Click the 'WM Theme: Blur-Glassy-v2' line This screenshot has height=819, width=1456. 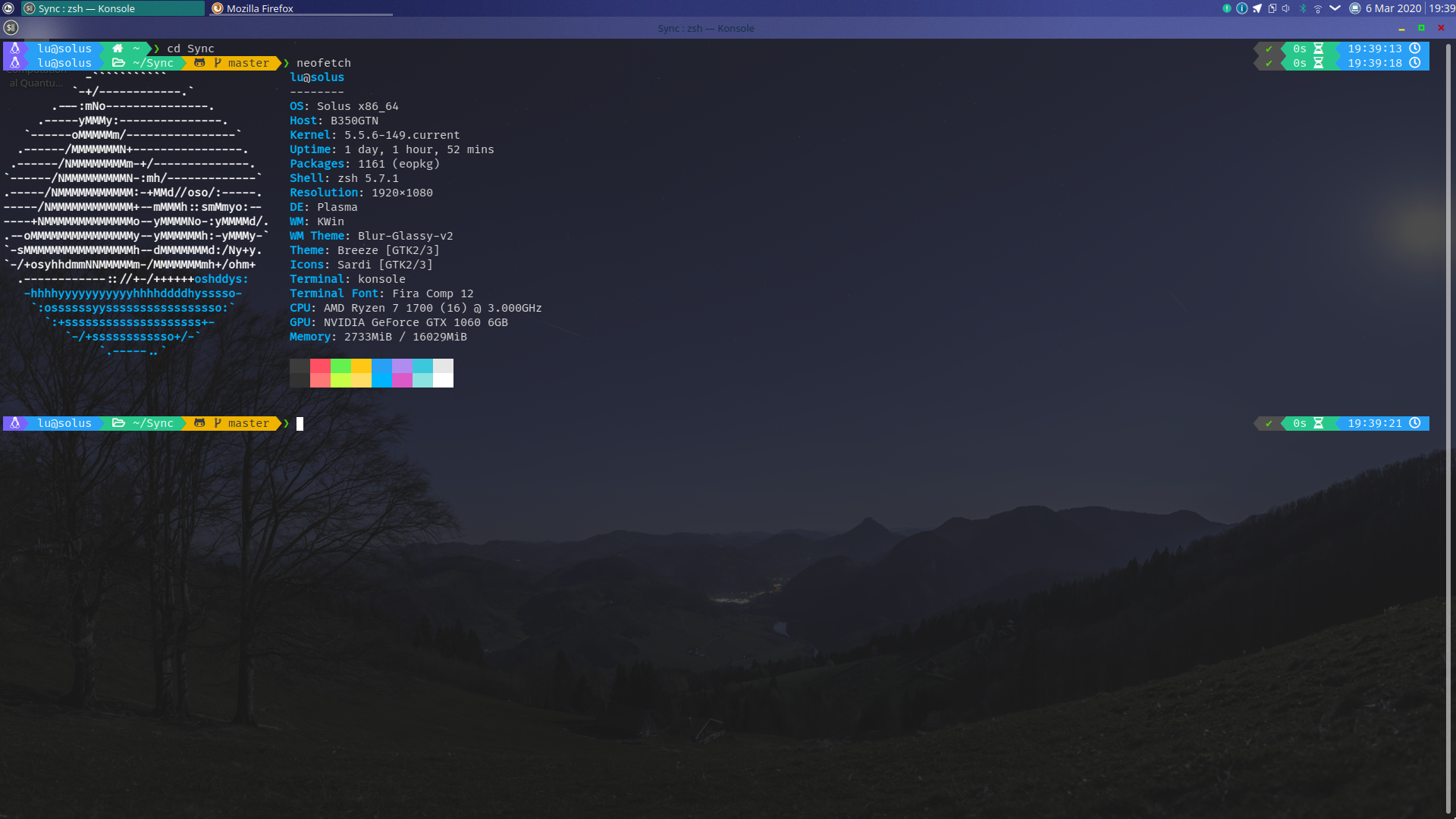click(x=372, y=236)
